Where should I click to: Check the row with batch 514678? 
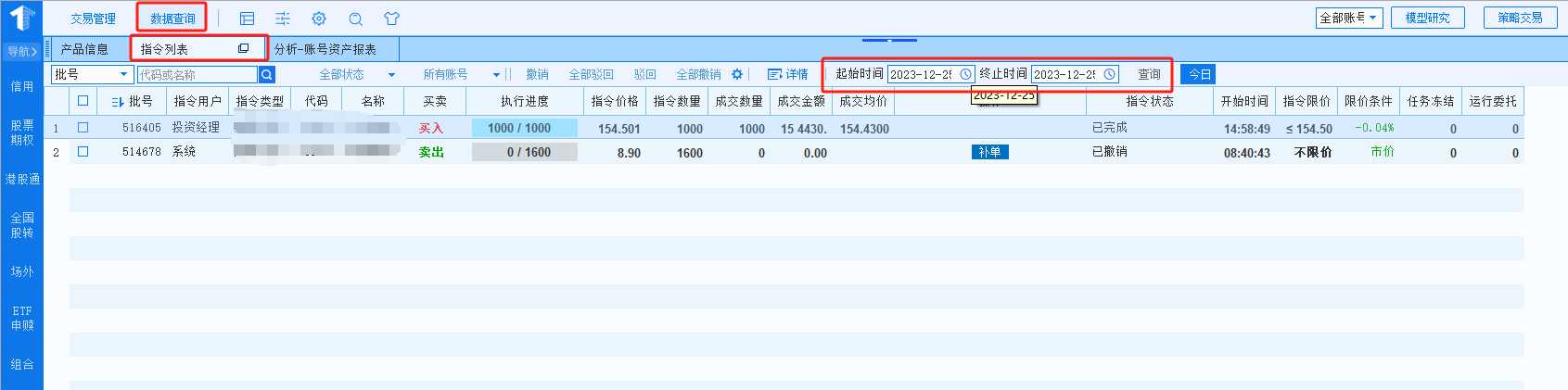pos(83,152)
